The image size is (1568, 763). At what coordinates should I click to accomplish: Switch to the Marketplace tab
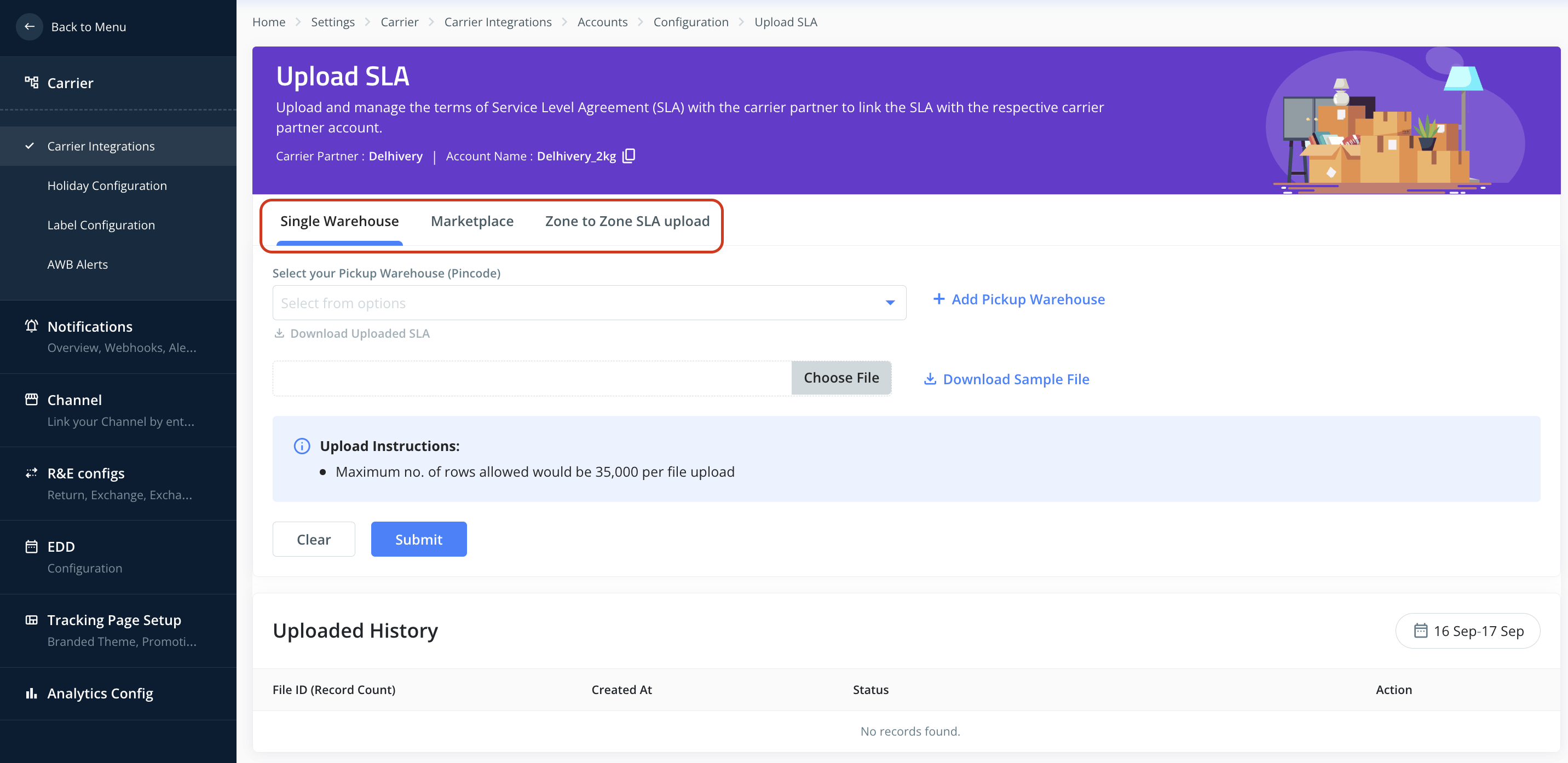[x=472, y=221]
